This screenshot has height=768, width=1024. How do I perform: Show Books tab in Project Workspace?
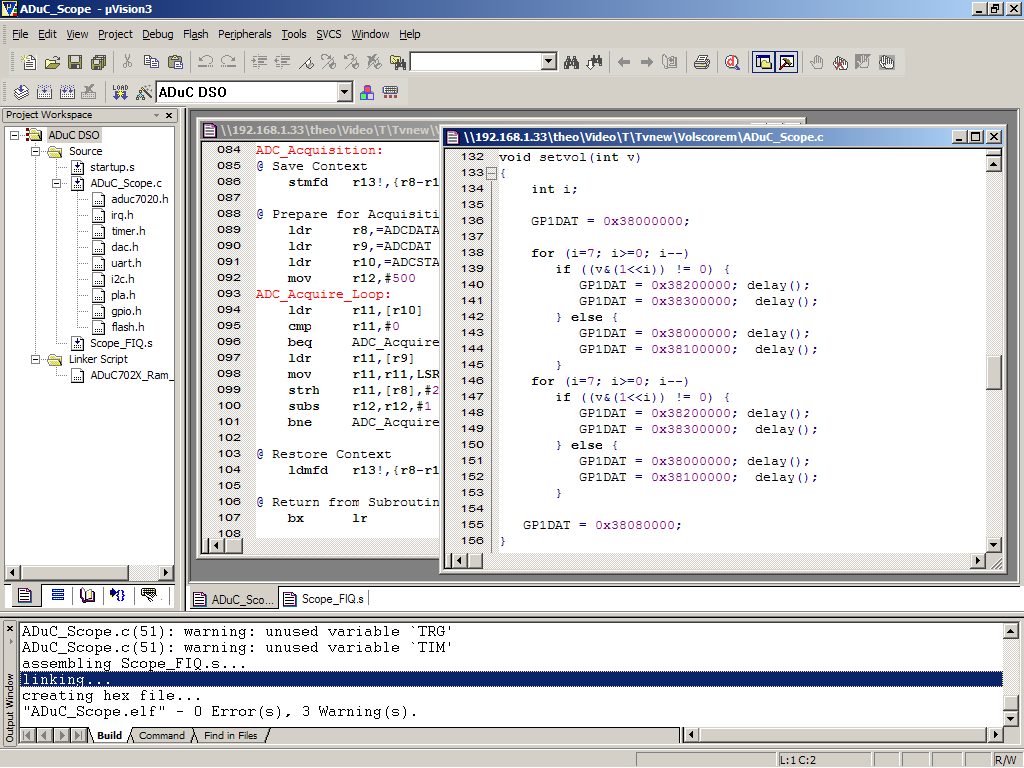tap(87, 595)
